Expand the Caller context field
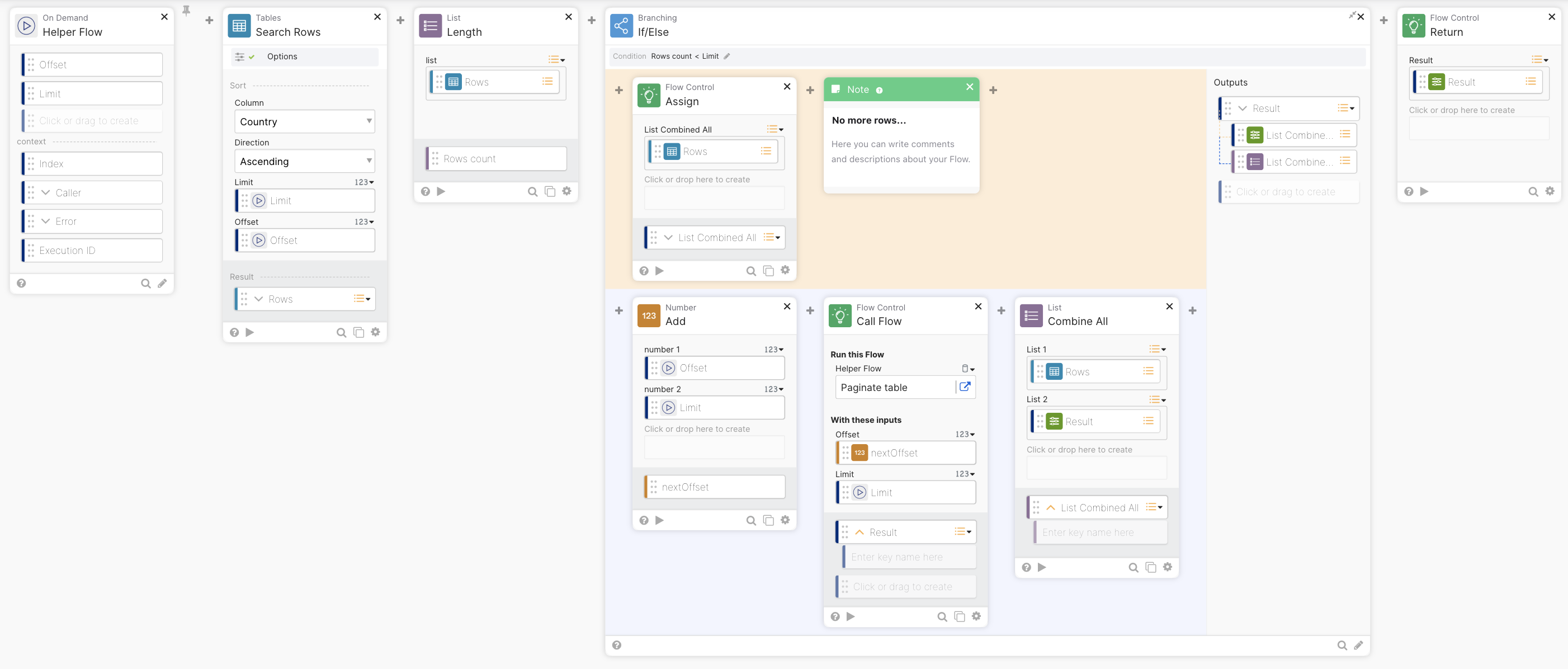The height and width of the screenshot is (669, 1568). pos(46,192)
